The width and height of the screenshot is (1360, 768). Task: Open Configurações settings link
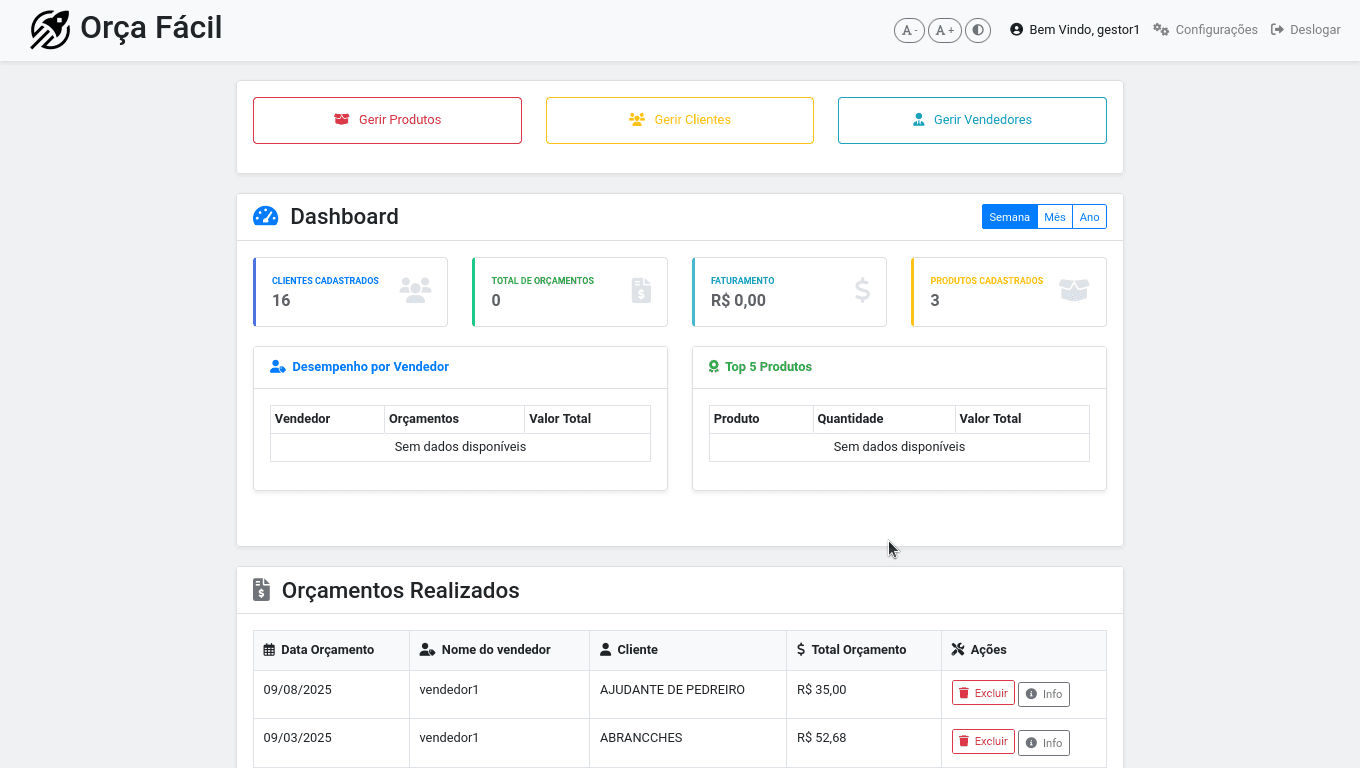[1205, 30]
